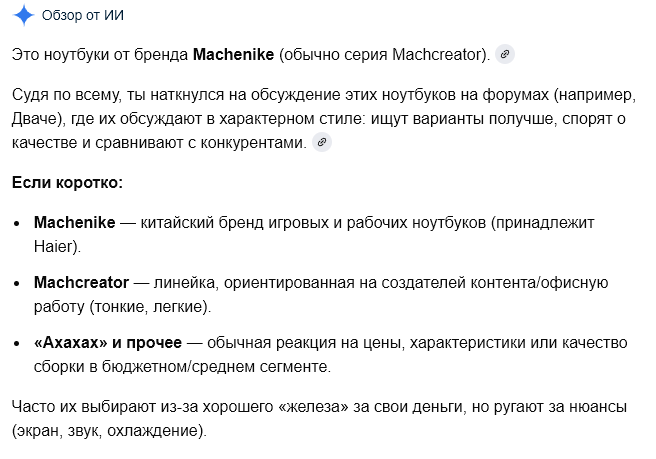The width and height of the screenshot is (656, 459).
Task: Click the bullet dot before Machcreator item
Action: (x=17, y=283)
